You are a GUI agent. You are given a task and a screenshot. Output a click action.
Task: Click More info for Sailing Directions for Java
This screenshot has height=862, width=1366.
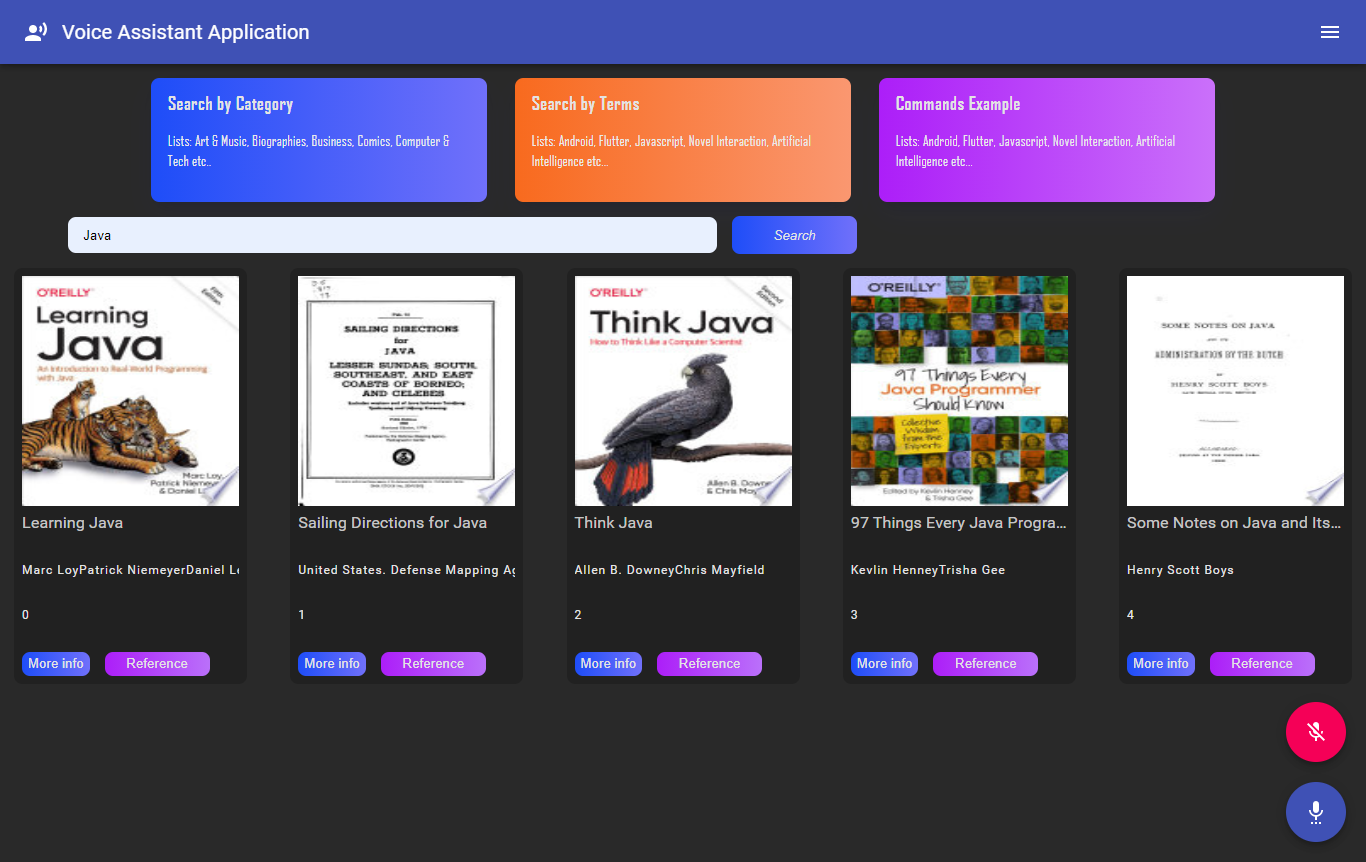332,664
